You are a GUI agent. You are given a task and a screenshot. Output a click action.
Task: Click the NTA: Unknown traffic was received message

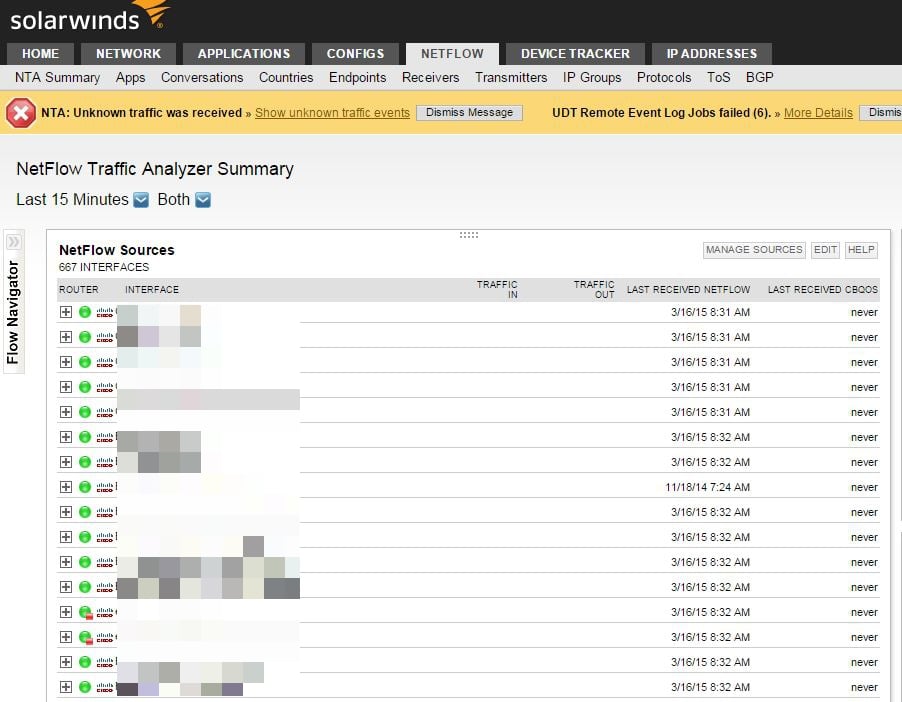[142, 113]
